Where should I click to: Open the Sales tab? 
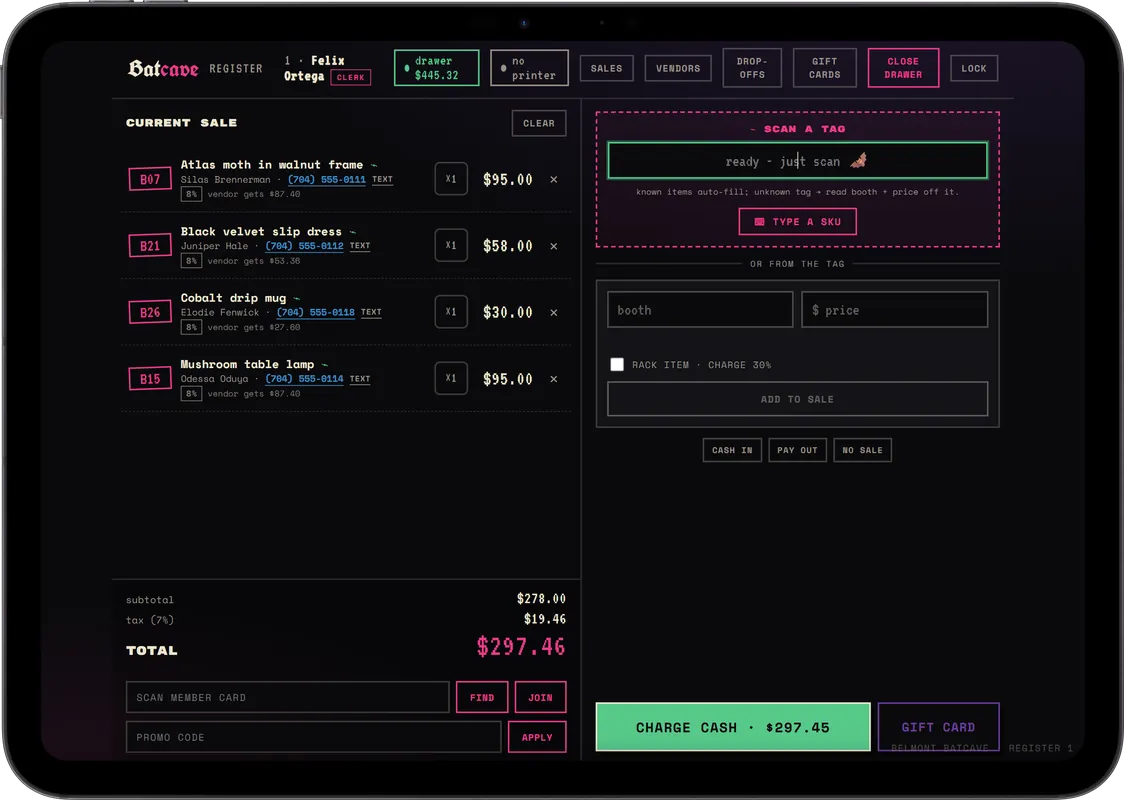(606, 68)
